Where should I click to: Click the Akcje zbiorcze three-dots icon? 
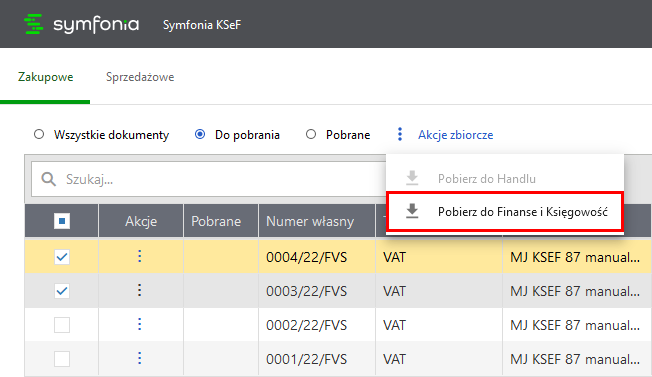400,134
